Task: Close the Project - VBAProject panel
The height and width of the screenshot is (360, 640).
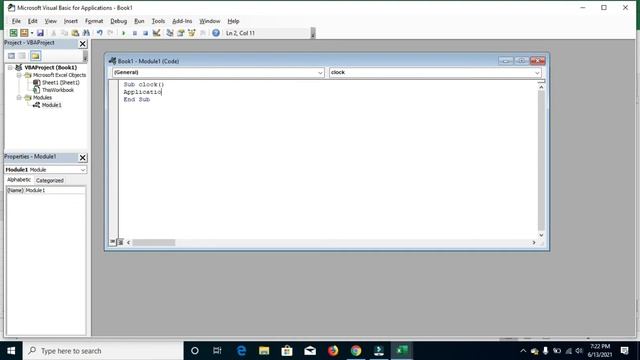Action: tap(83, 44)
